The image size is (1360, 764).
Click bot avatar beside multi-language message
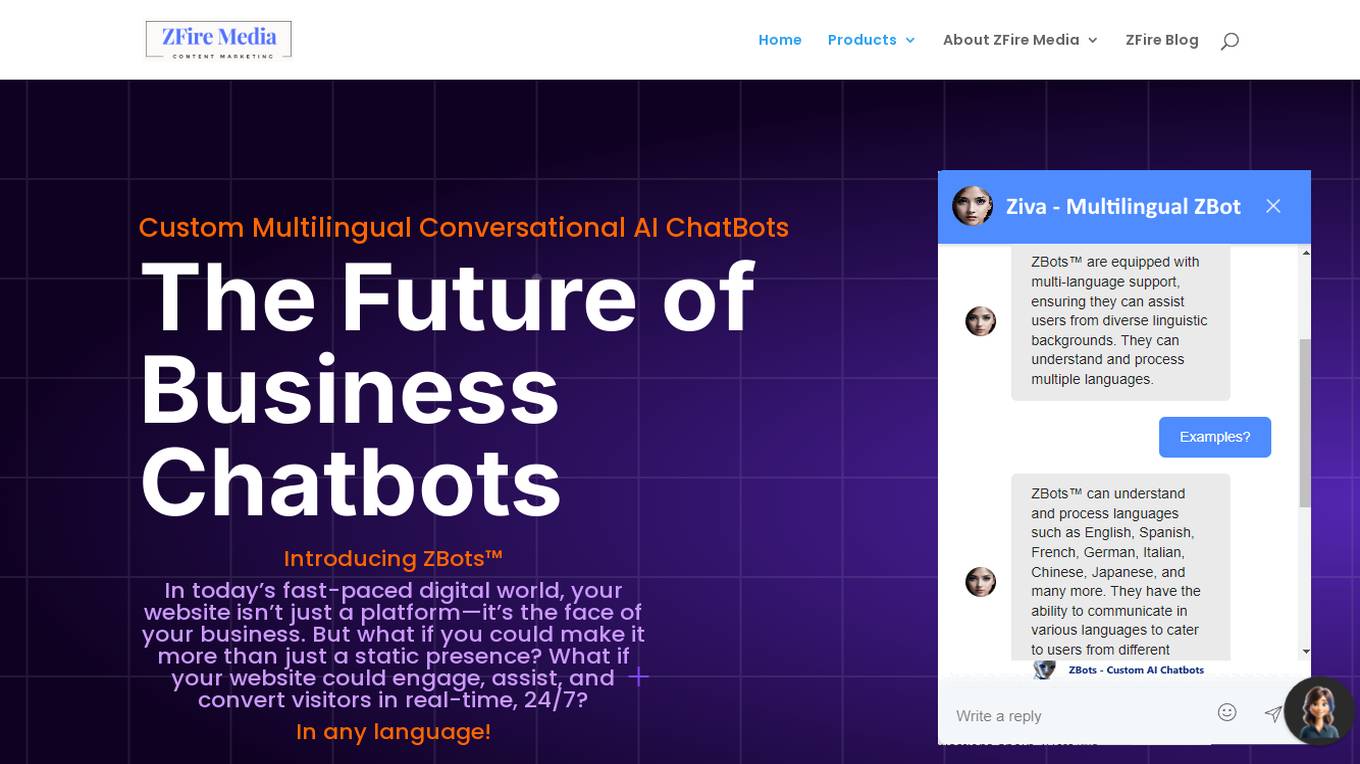pyautogui.click(x=980, y=321)
